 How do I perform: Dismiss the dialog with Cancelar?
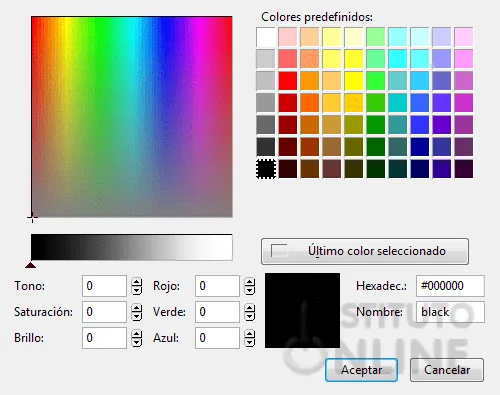click(x=447, y=370)
